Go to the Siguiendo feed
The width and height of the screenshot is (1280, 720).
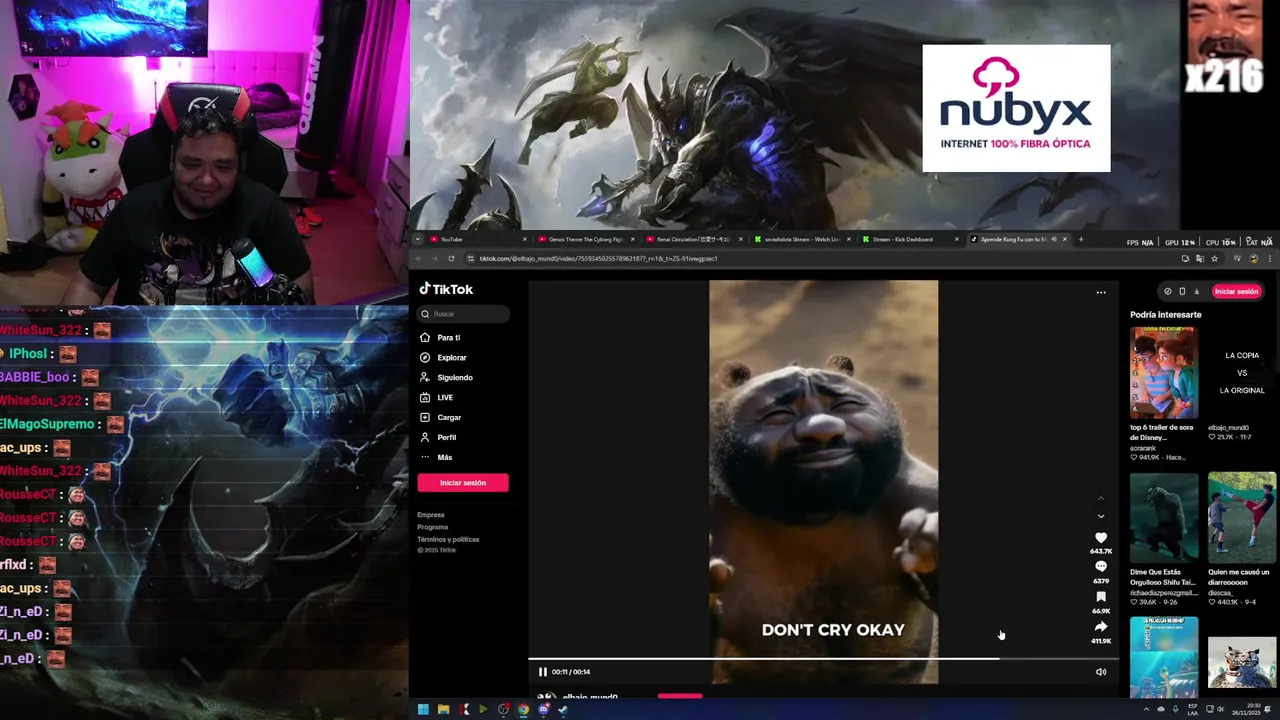click(x=446, y=378)
